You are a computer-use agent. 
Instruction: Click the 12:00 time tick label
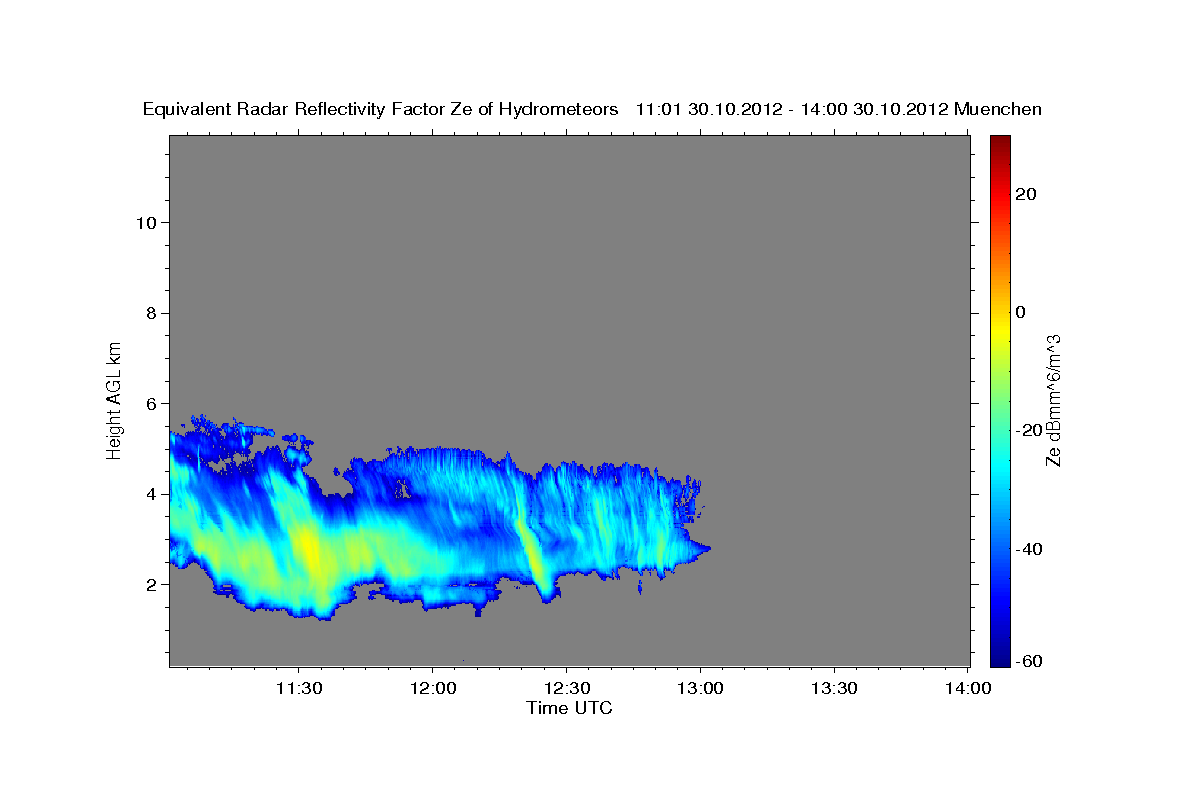(433, 689)
